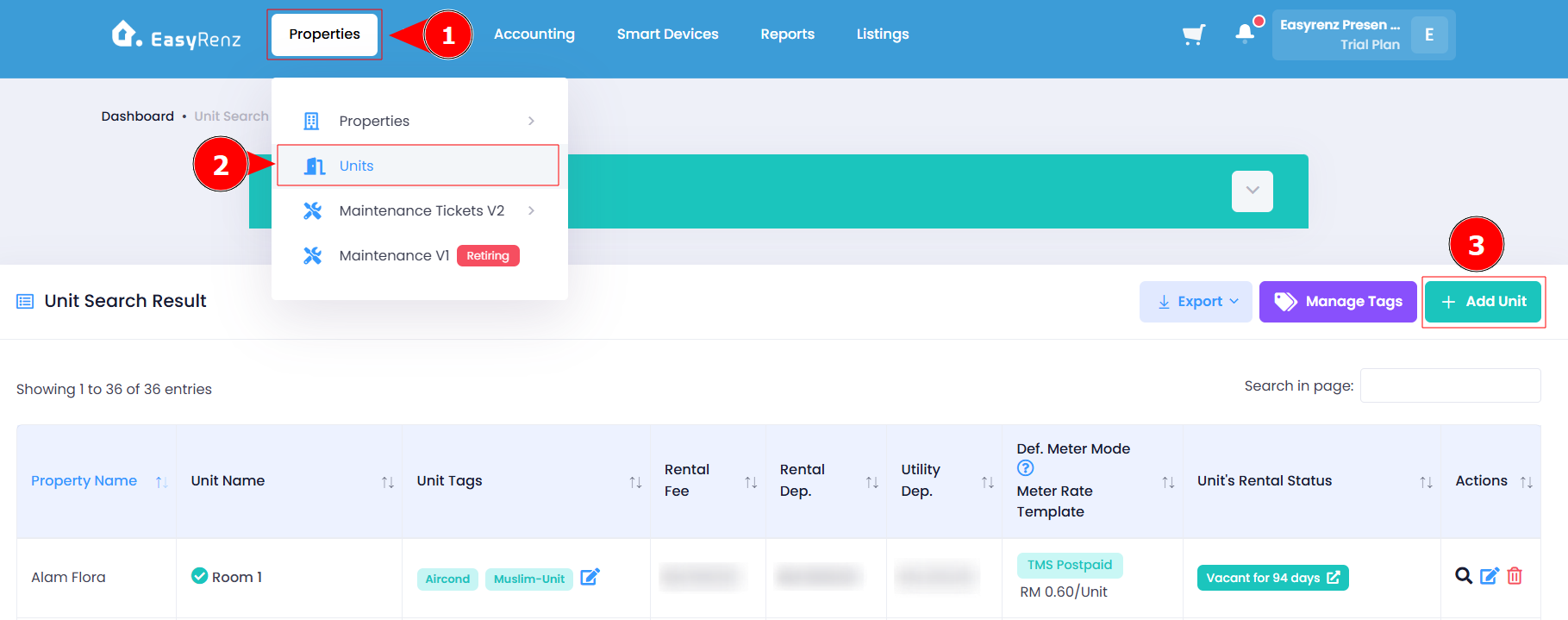Edit unit tags for Room 1
Viewport: 1568px width, 620px height.
coord(590,577)
